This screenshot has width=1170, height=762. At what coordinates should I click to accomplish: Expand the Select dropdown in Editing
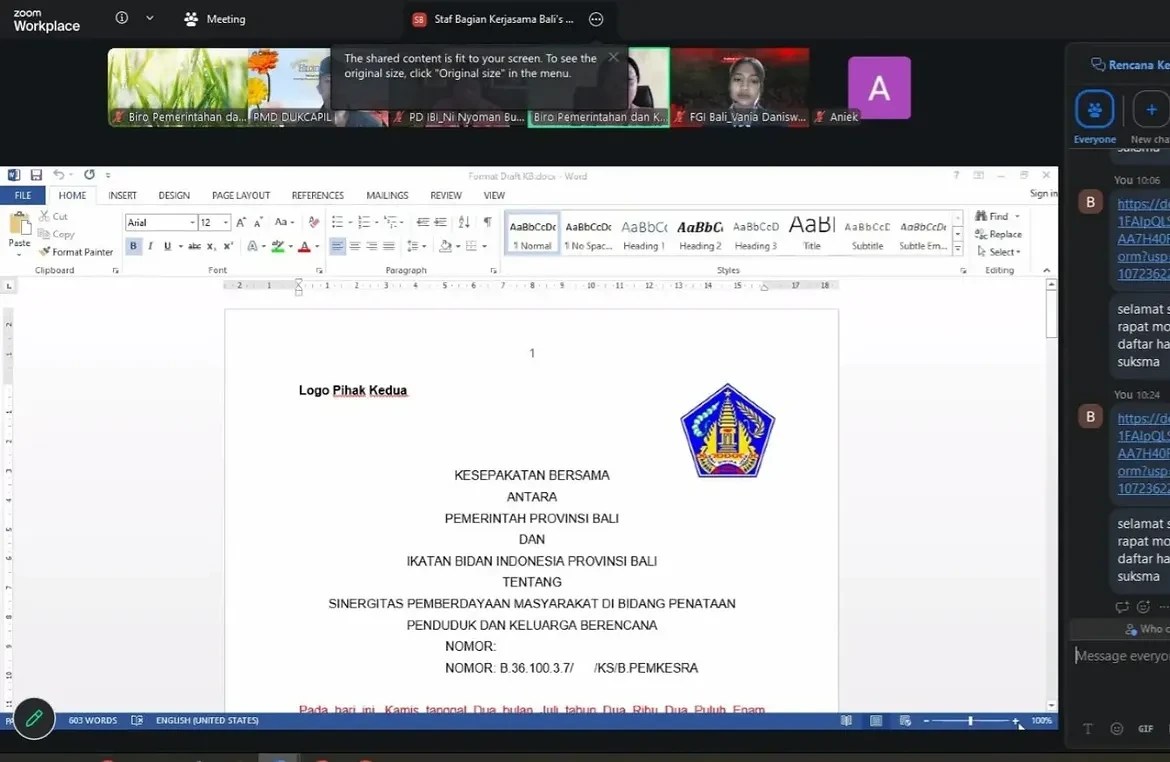(x=999, y=252)
